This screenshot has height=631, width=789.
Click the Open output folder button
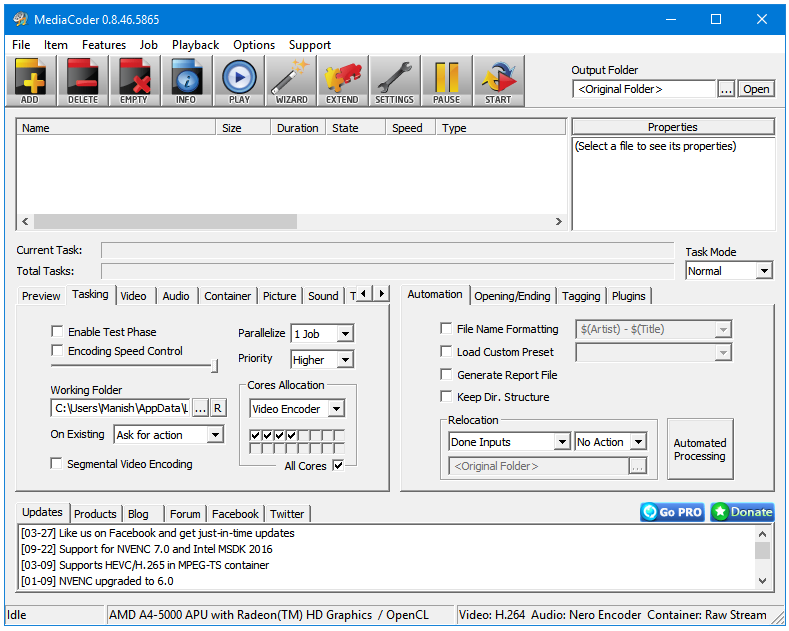[756, 89]
